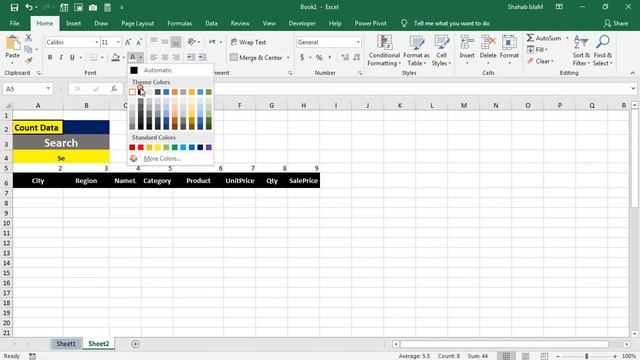640x360 pixels.
Task: Decrease decimal places
Action: [357, 58]
